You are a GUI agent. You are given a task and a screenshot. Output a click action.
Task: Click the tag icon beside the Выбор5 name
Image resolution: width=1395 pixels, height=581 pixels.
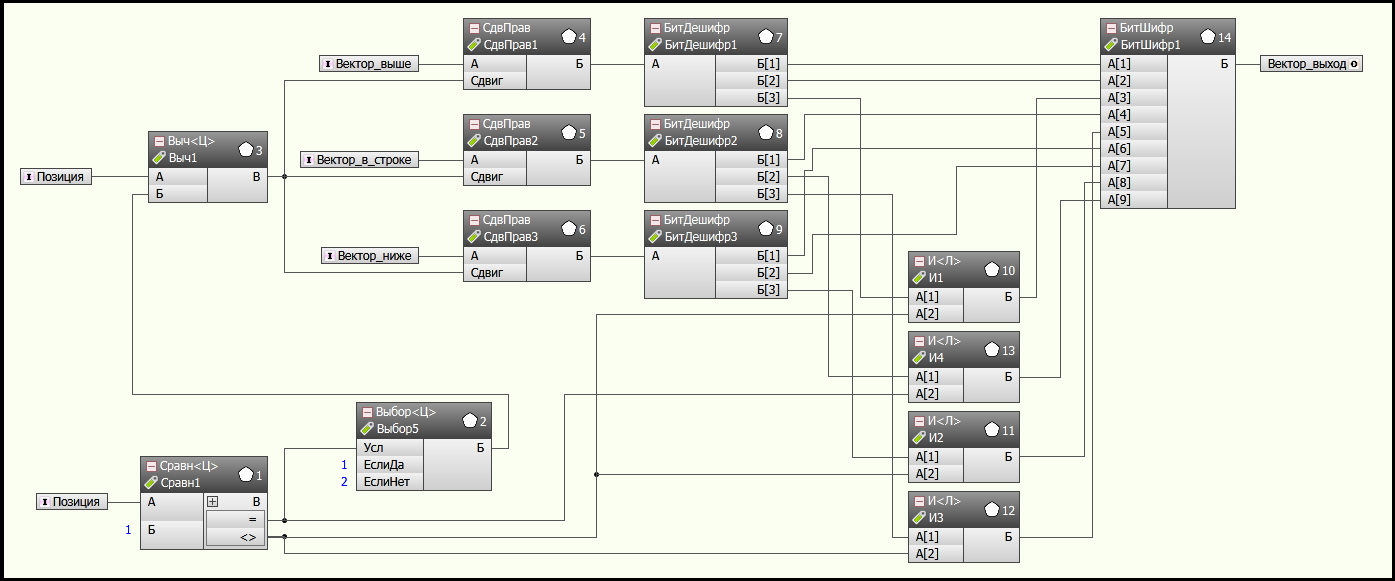366,429
